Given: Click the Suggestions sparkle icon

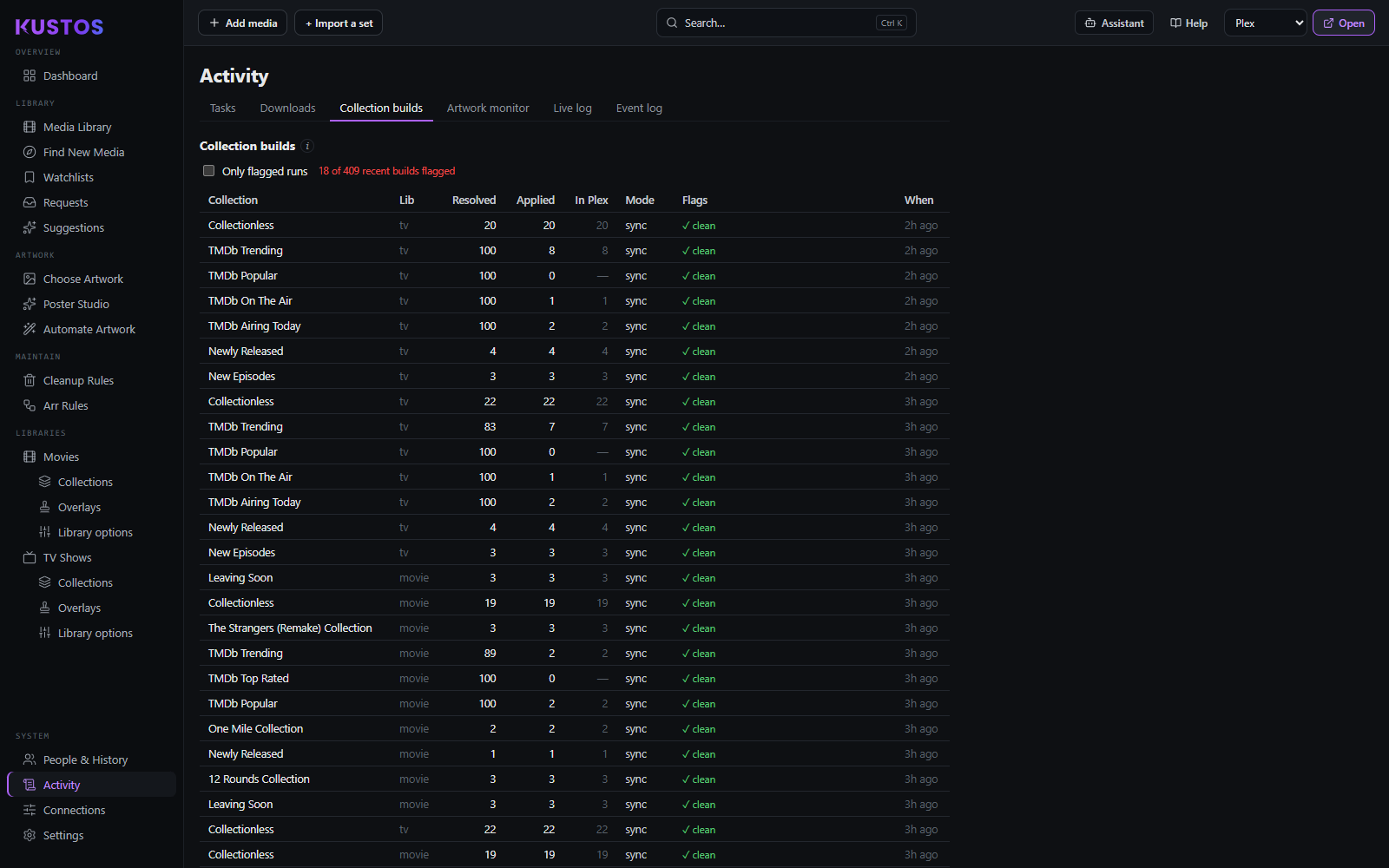Looking at the screenshot, I should 30,227.
